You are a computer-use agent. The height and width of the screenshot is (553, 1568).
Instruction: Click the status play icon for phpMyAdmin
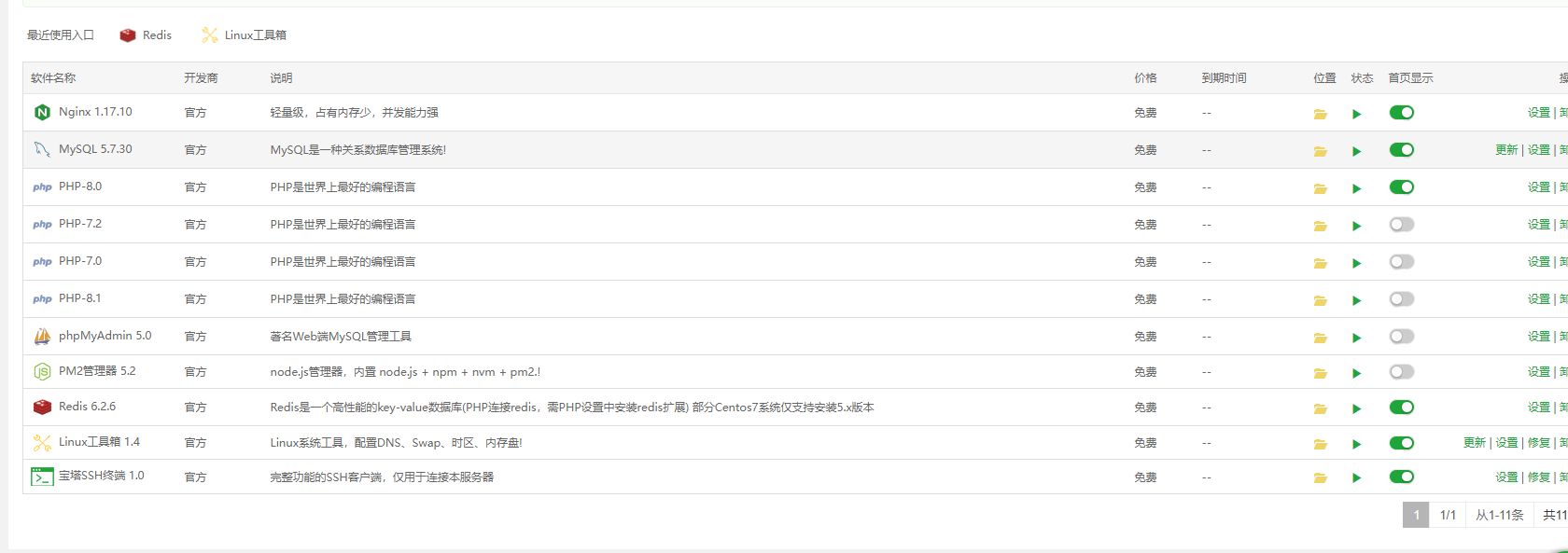click(x=1356, y=338)
